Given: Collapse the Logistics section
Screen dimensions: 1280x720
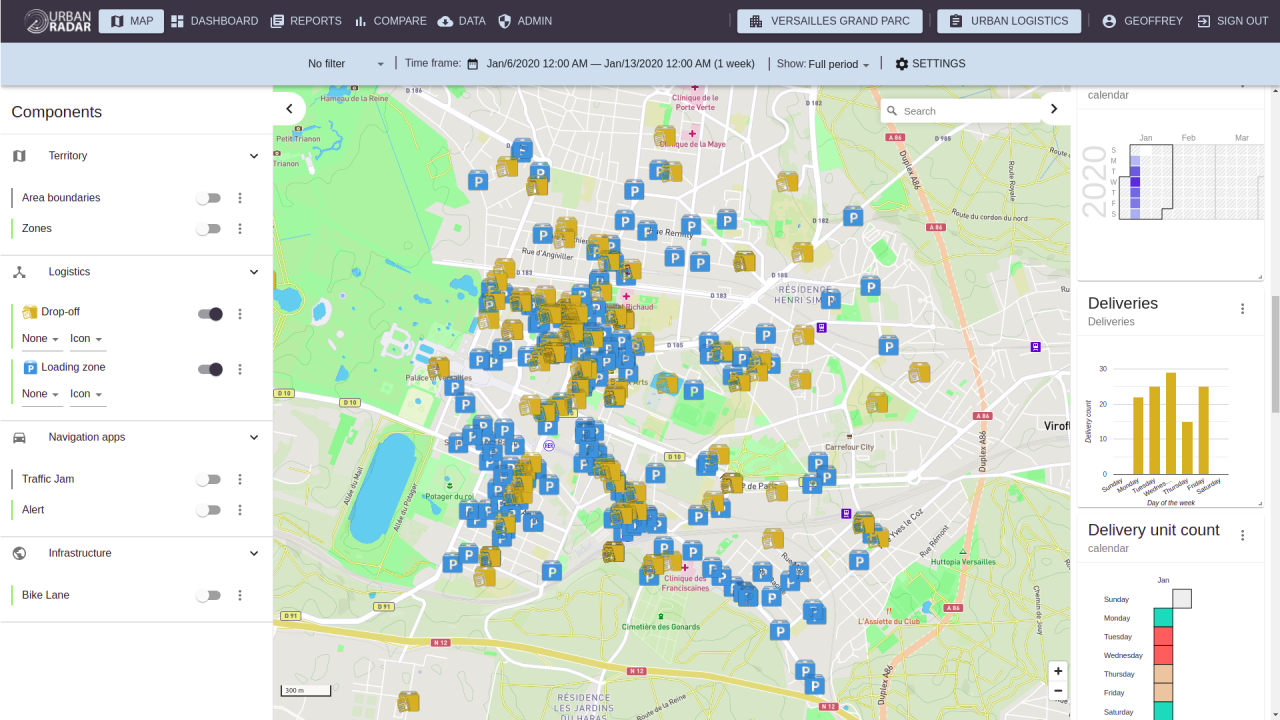Looking at the screenshot, I should tap(254, 272).
